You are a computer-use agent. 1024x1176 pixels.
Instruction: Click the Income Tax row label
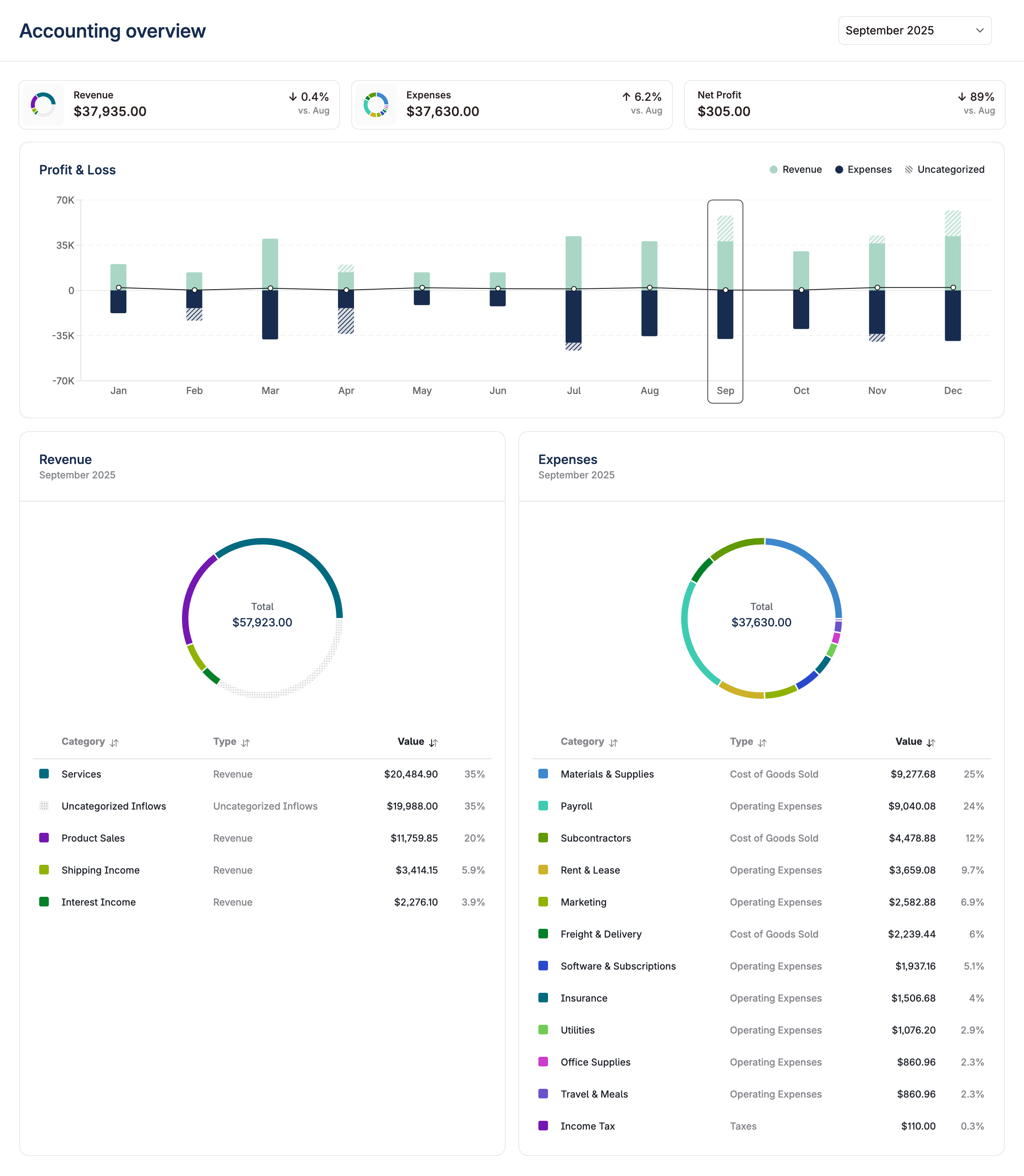click(x=588, y=1126)
